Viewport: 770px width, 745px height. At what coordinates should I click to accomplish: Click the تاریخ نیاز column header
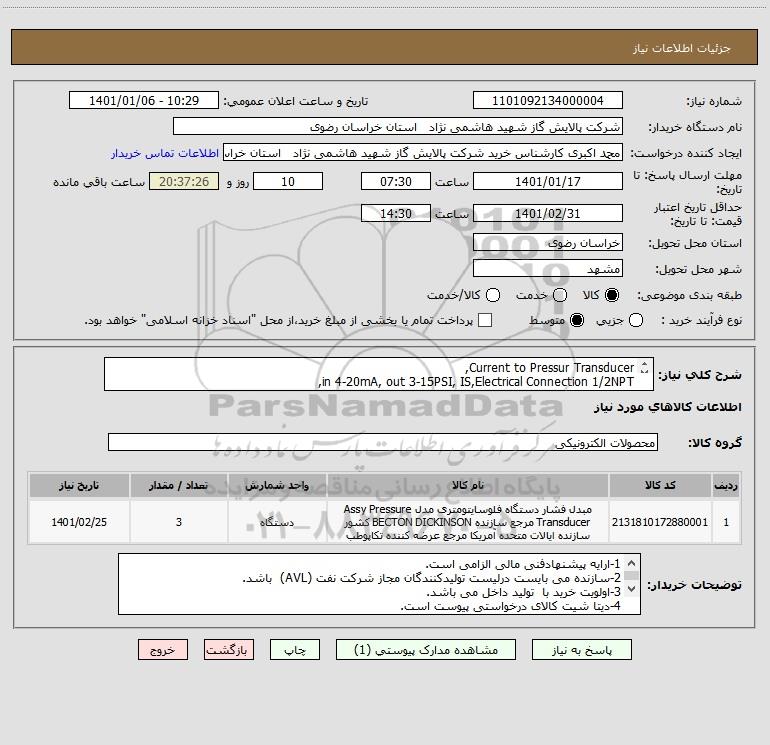pyautogui.click(x=79, y=485)
